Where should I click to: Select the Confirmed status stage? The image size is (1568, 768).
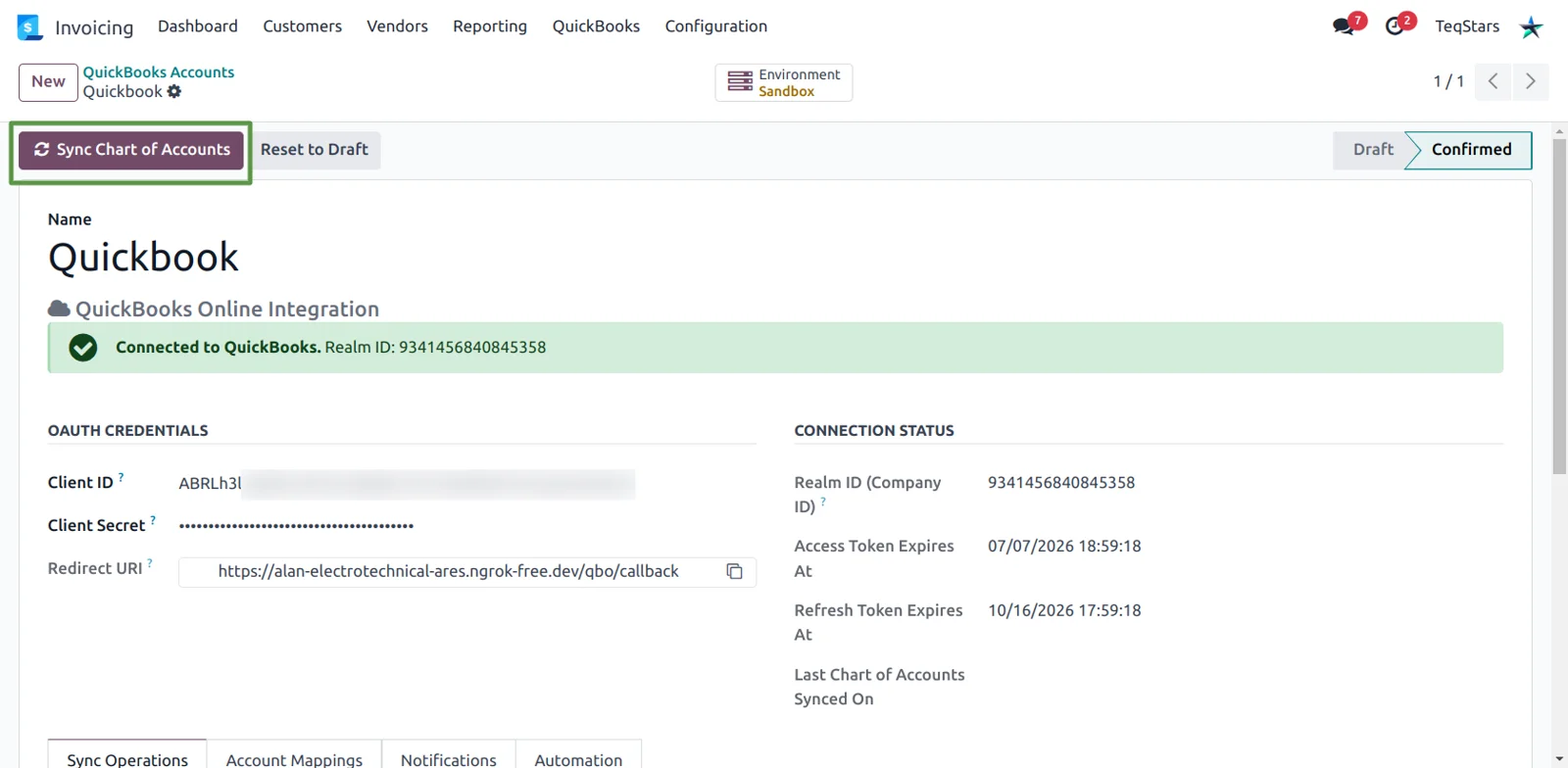click(1471, 150)
